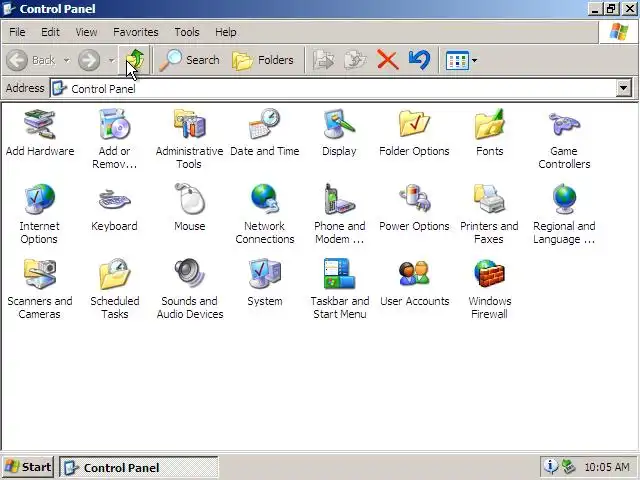Toggle the Folders pane button
This screenshot has width=640, height=480.
click(x=263, y=60)
